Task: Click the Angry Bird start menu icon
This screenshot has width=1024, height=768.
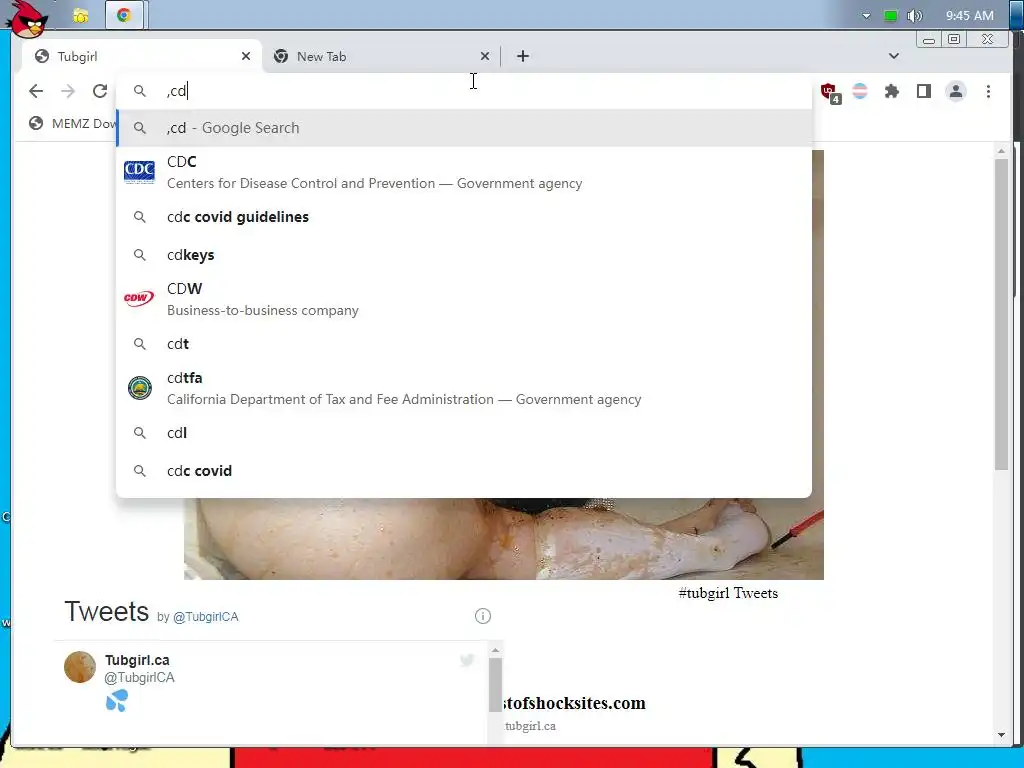Action: pos(27,18)
